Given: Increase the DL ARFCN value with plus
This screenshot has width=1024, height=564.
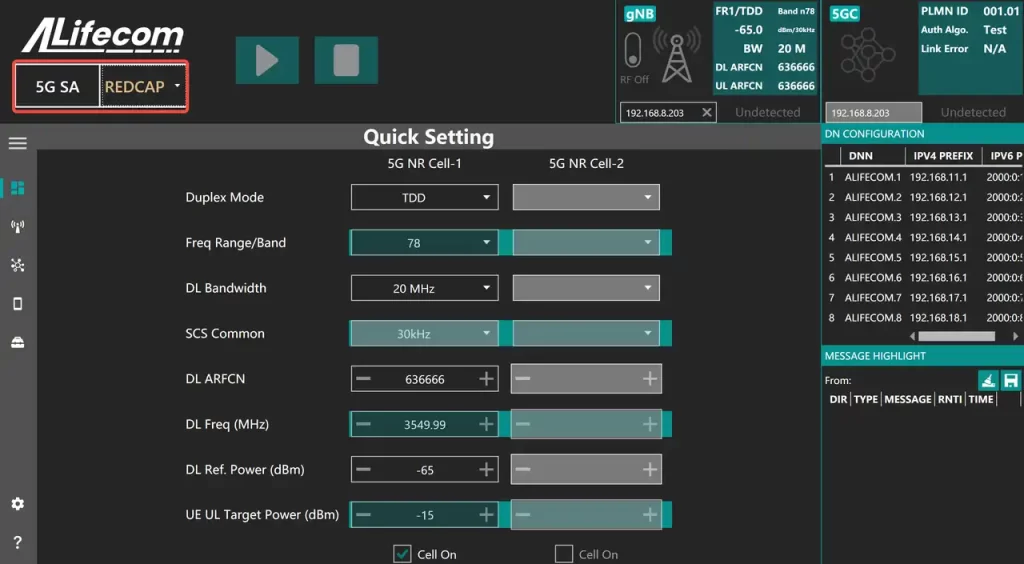Looking at the screenshot, I should [x=487, y=379].
